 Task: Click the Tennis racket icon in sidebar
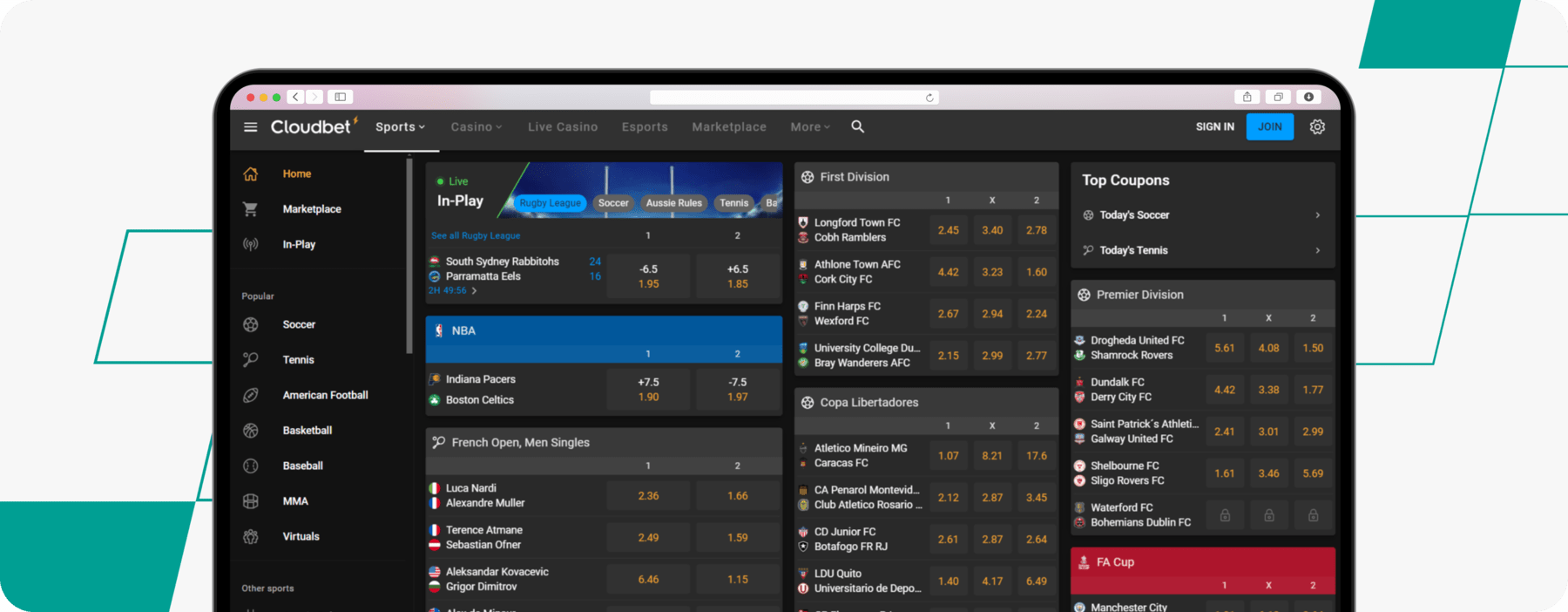coord(251,360)
